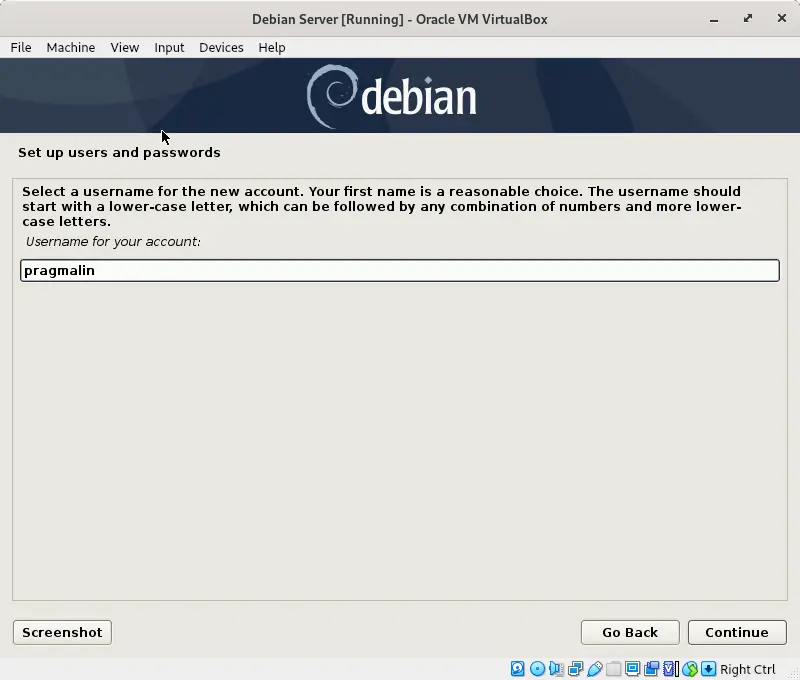The image size is (800, 680).
Task: Click the display monitor status icon
Action: 632,668
